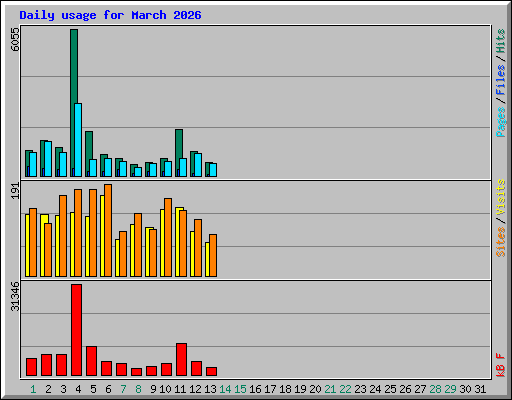Select green day 29 label
Image resolution: width=512 pixels, height=400 pixels.
[450, 389]
